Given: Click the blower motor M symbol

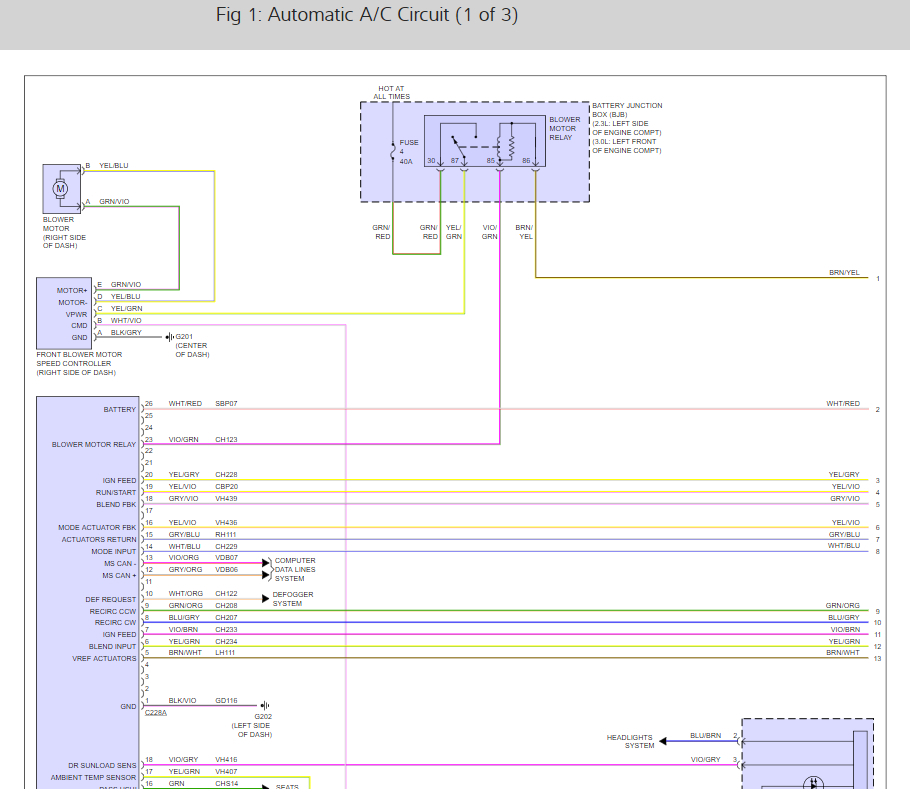Looking at the screenshot, I should click(60, 187).
